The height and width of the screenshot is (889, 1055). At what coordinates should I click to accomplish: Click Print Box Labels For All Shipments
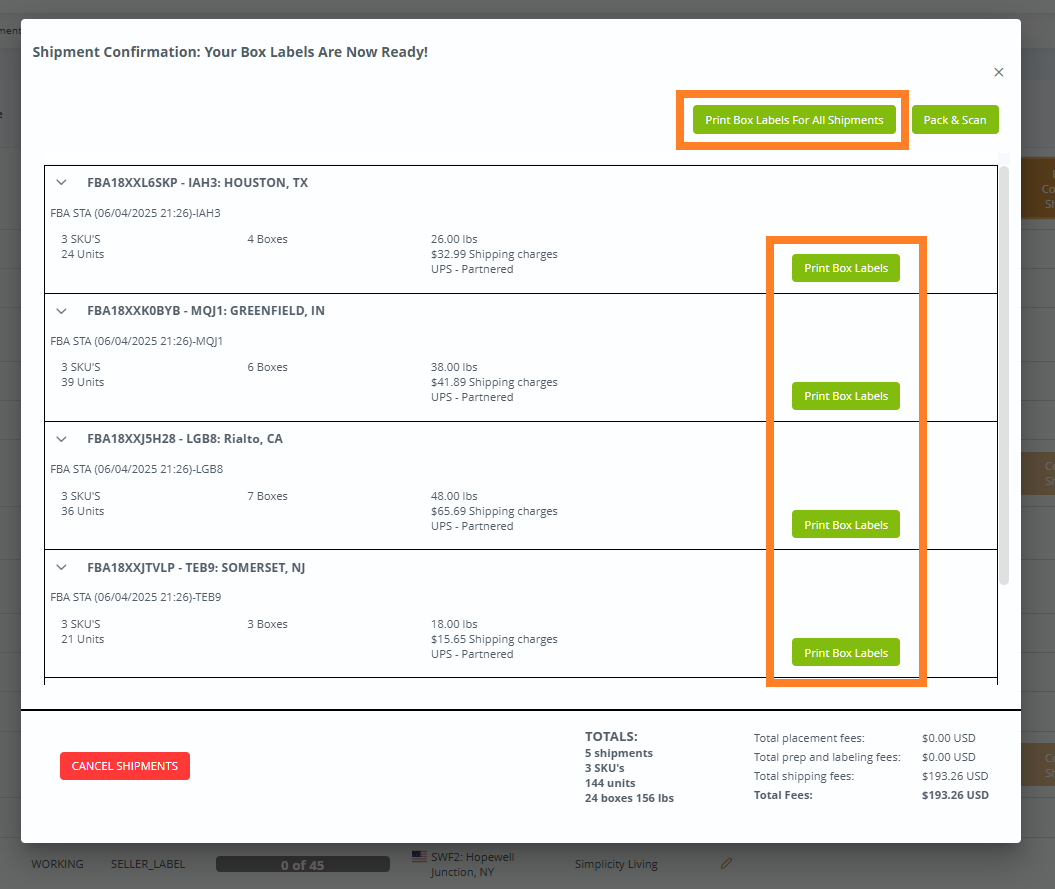[794, 119]
